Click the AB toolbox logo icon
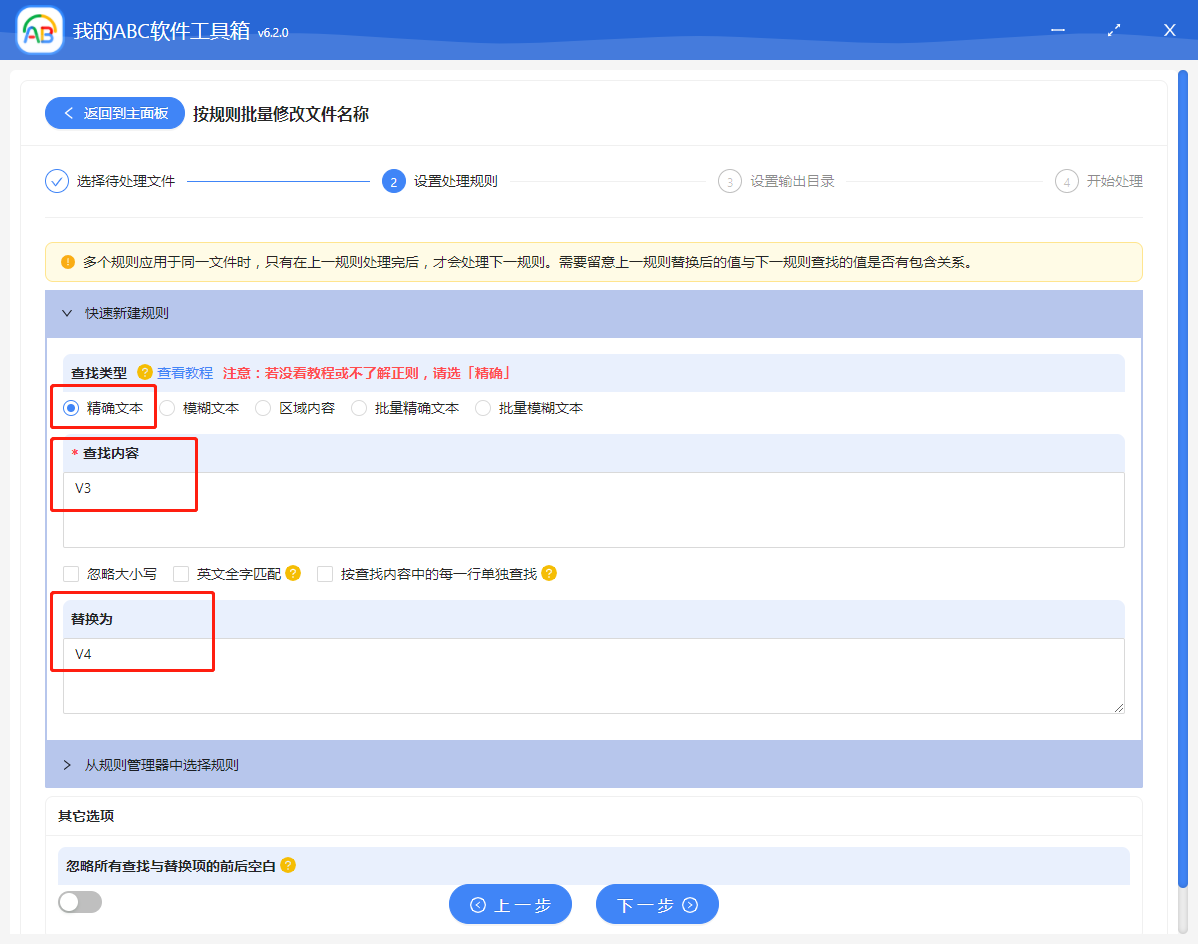Screen dimensions: 1198x944 coord(39,30)
